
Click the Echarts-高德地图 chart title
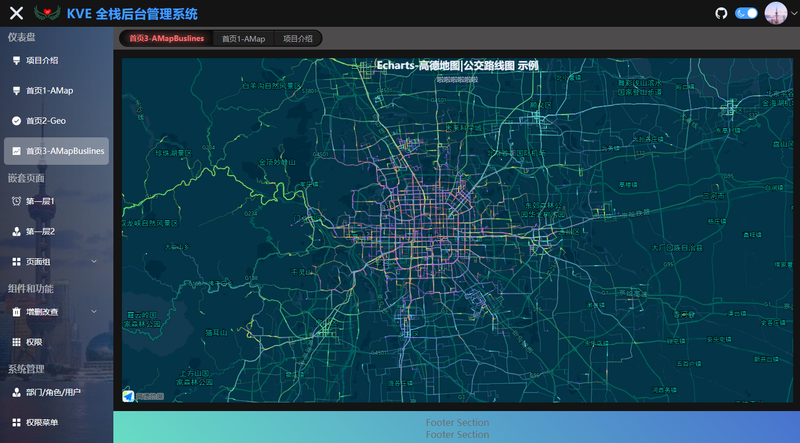tap(457, 65)
